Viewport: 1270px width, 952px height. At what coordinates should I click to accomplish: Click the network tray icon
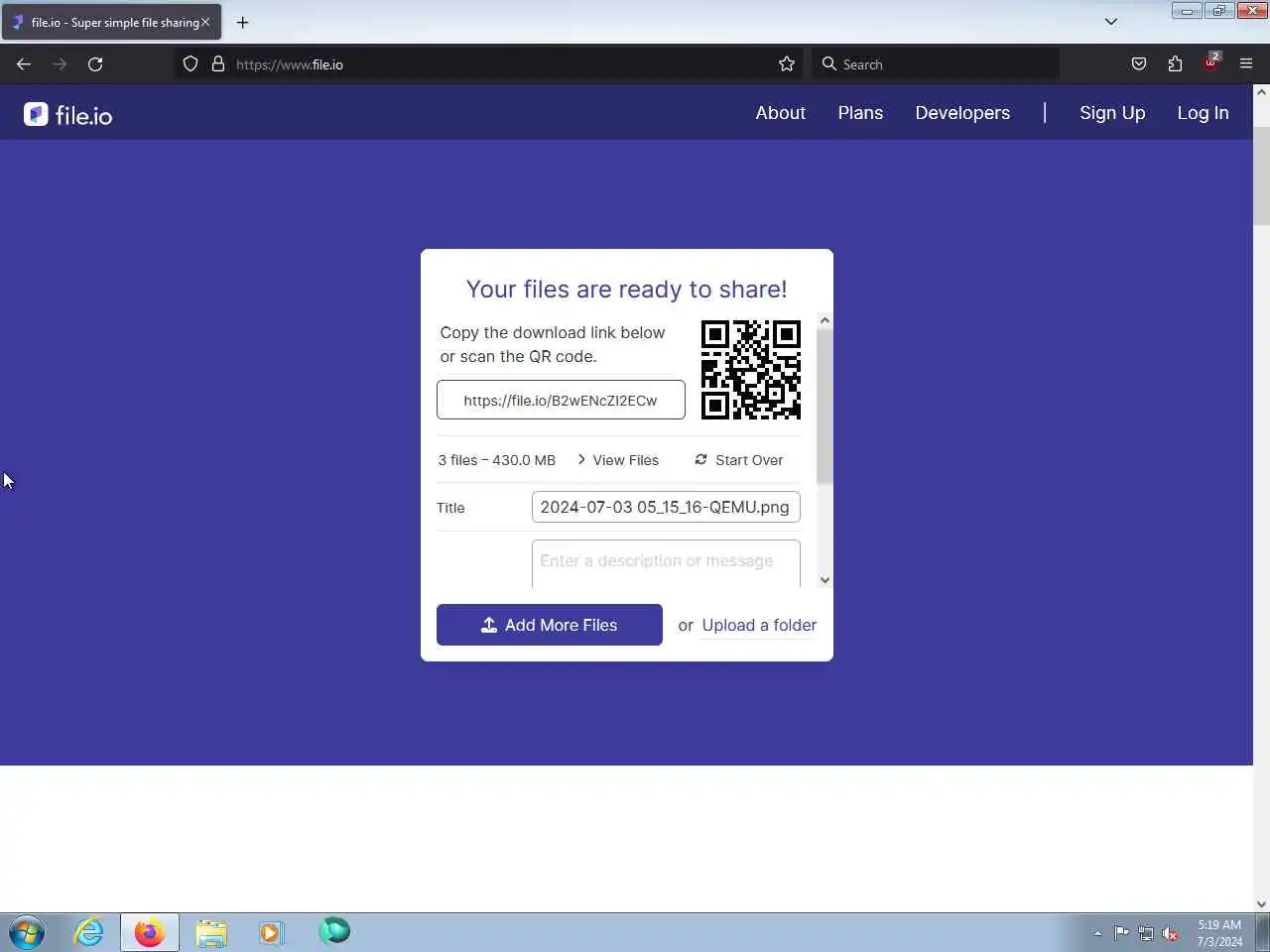tap(1146, 933)
